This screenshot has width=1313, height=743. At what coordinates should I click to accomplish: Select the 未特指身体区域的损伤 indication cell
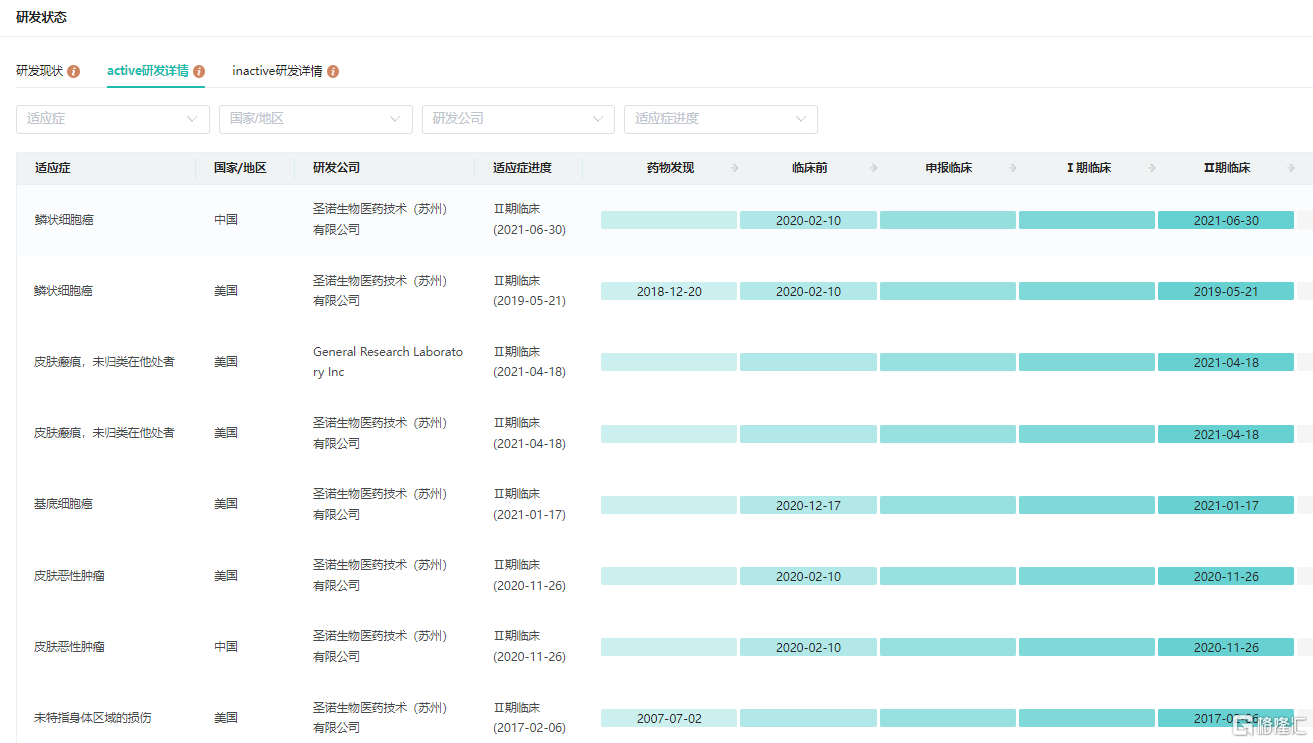tap(93, 718)
